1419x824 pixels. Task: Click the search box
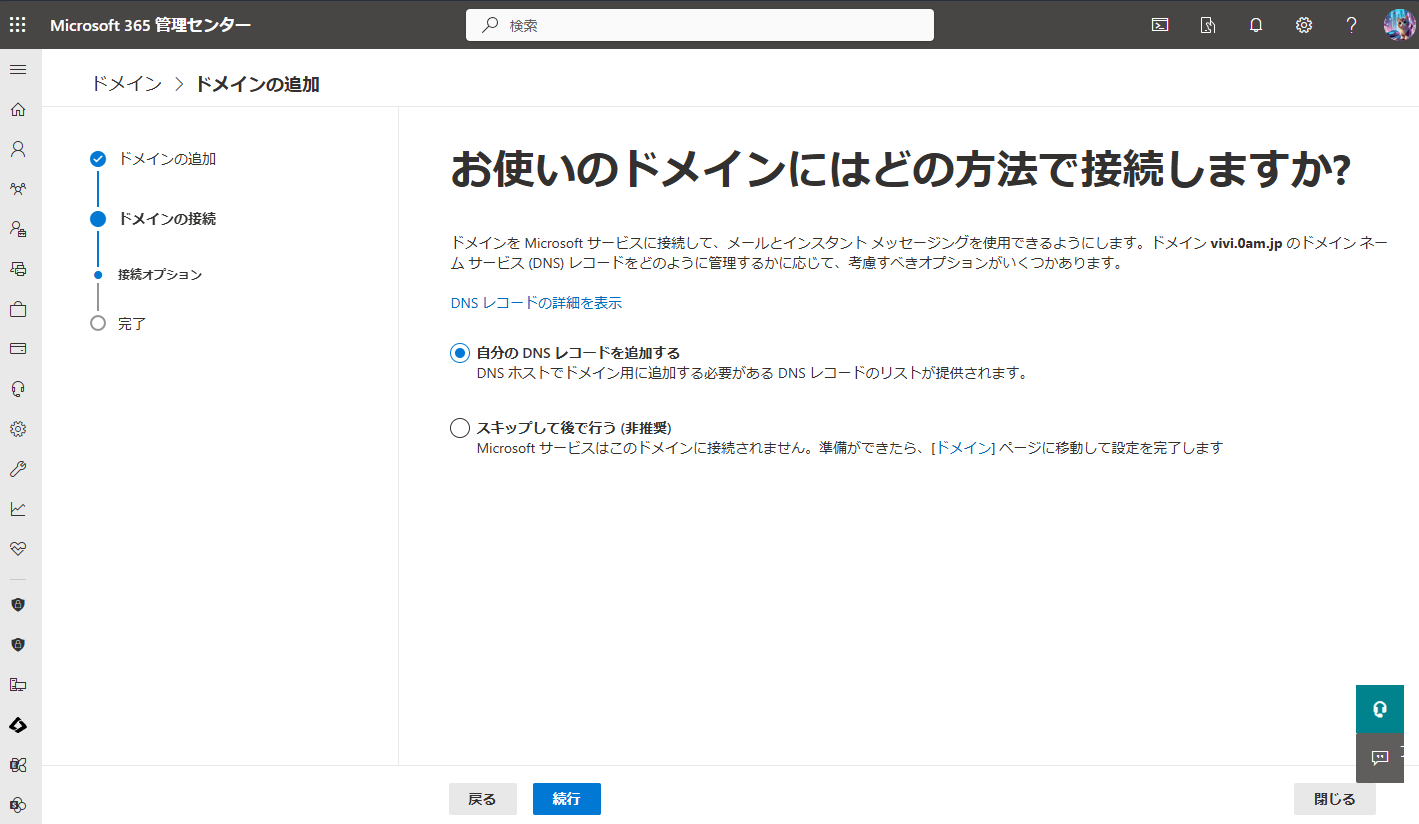click(x=700, y=25)
